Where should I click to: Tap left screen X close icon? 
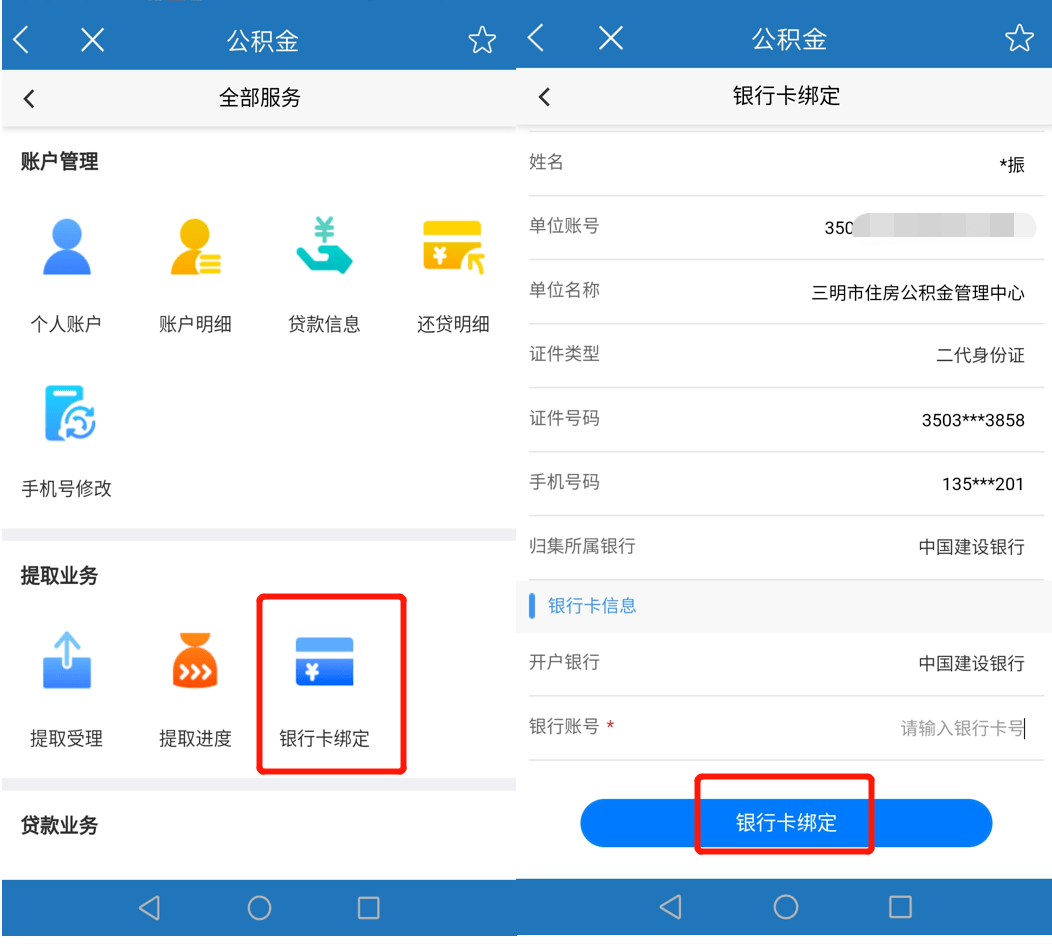pyautogui.click(x=93, y=40)
